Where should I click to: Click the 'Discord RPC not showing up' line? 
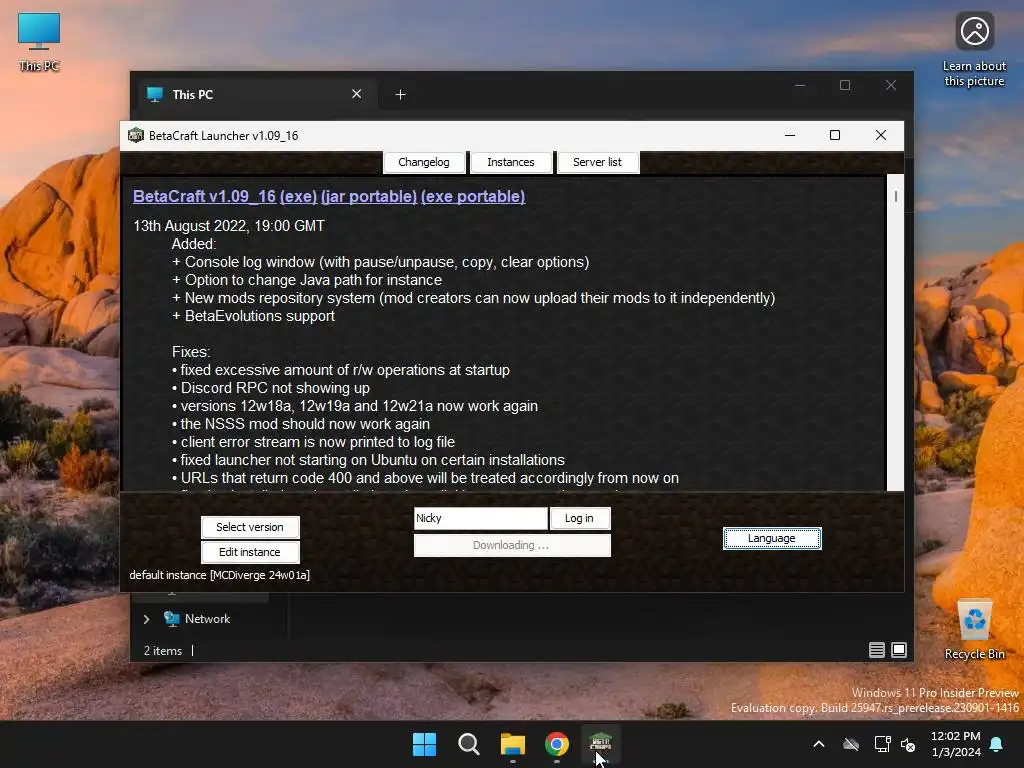[271, 388]
